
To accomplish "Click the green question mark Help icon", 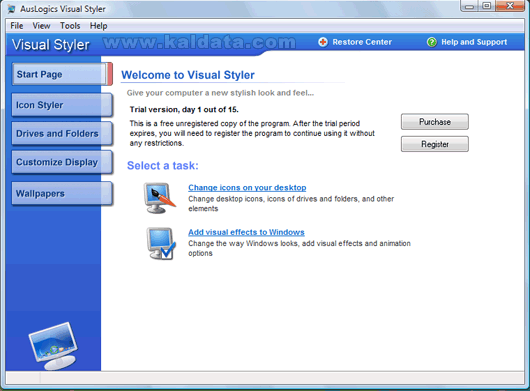I will point(432,42).
